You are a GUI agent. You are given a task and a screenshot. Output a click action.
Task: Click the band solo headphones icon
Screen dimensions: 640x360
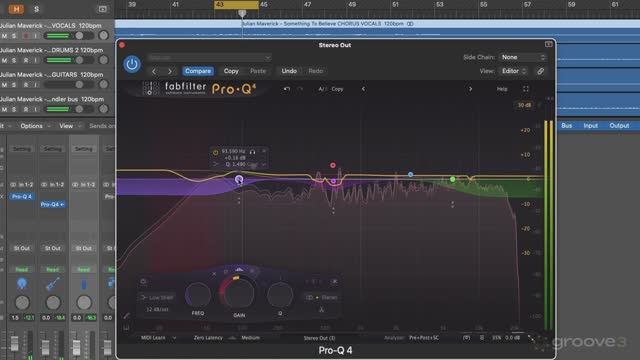click(252, 152)
